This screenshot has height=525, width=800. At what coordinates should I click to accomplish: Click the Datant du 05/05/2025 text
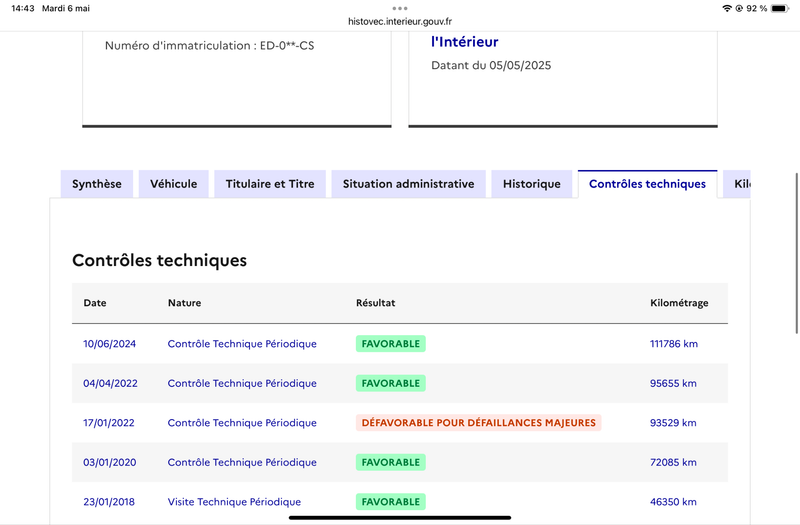tap(491, 65)
